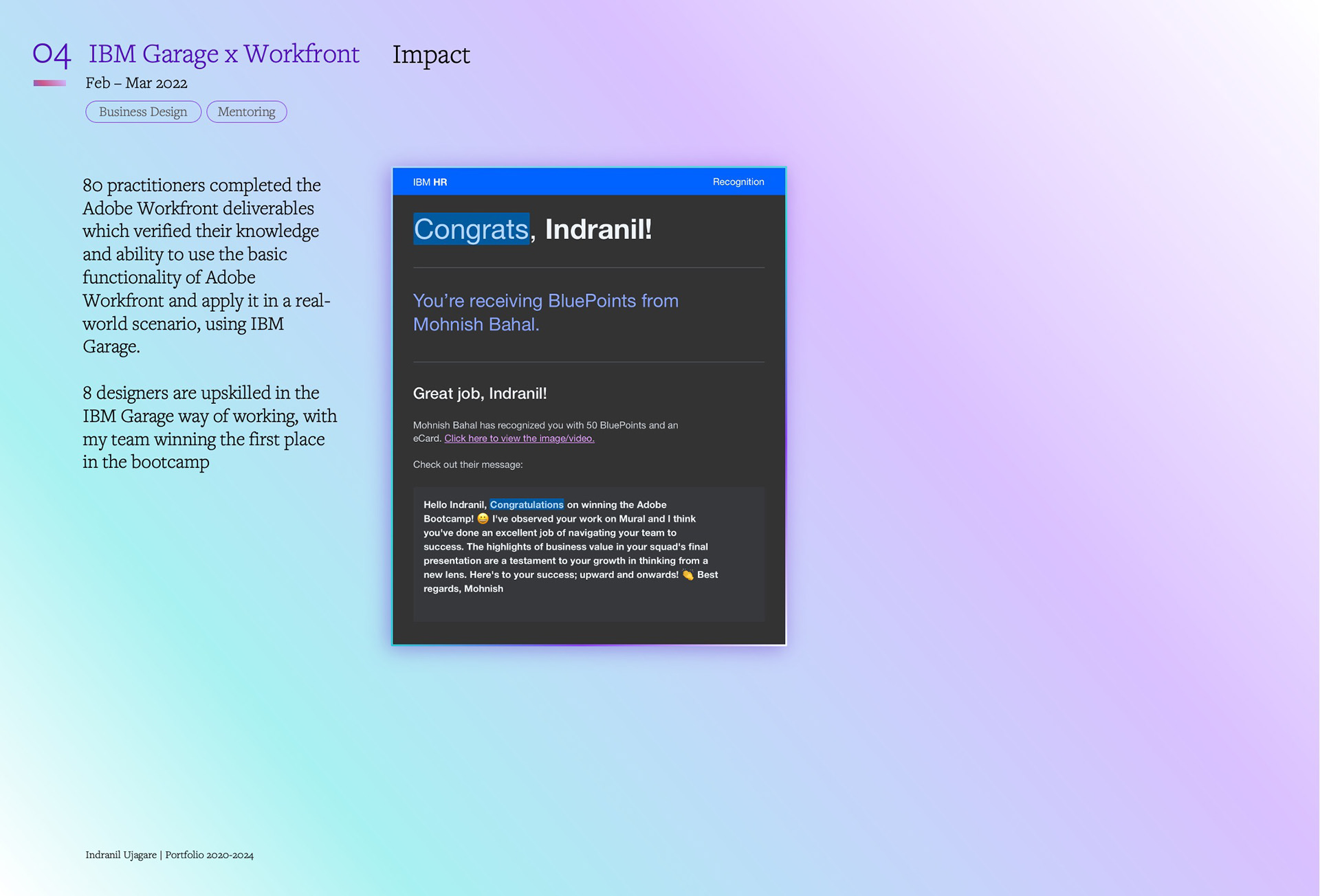Image resolution: width=1320 pixels, height=896 pixels.
Task: Click the 8 designers upskilled paragraph
Action: point(210,427)
